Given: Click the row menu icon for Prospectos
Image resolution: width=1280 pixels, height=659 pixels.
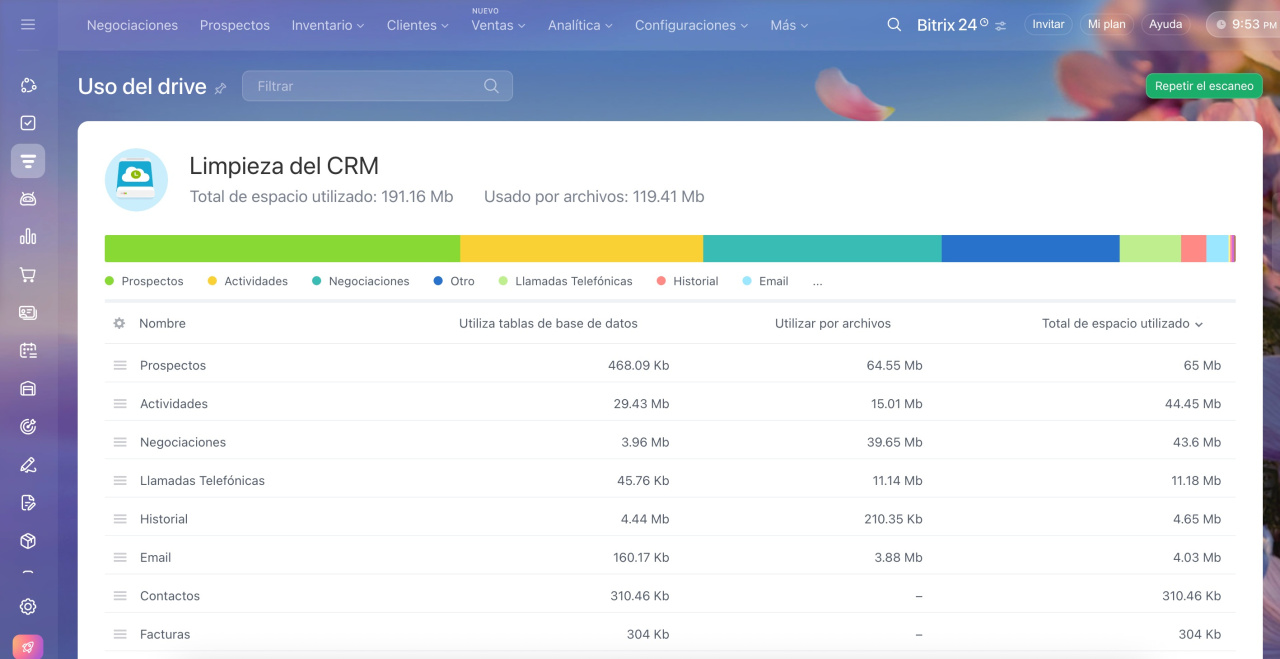Looking at the screenshot, I should [x=120, y=366].
